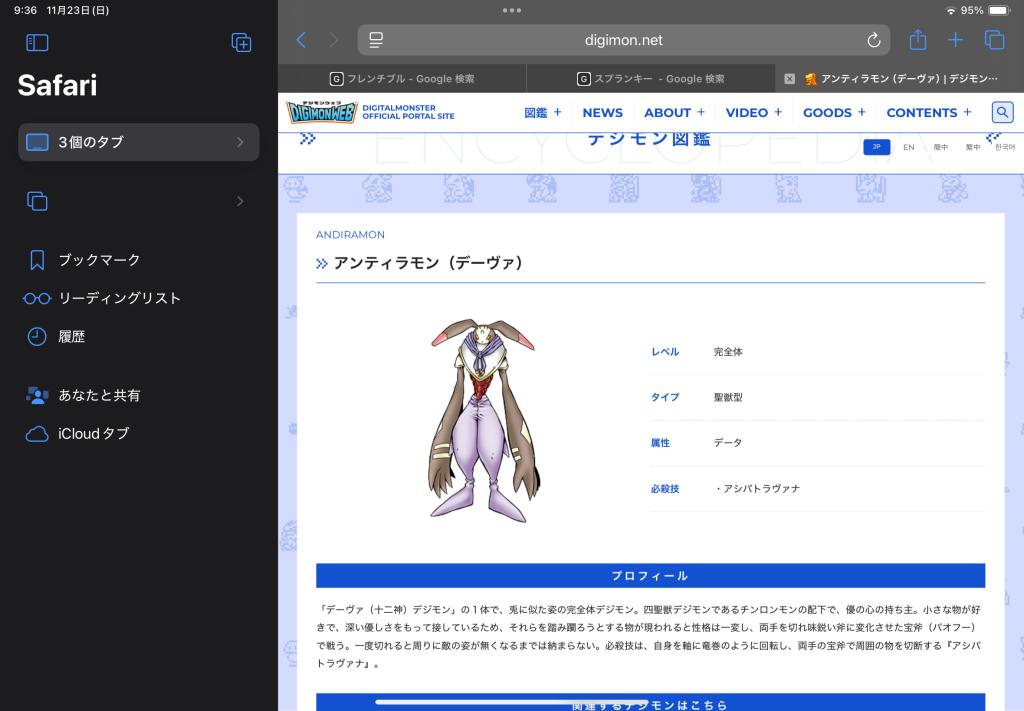Reload the digimon.net page
Image resolution: width=1024 pixels, height=711 pixels.
coord(873,40)
